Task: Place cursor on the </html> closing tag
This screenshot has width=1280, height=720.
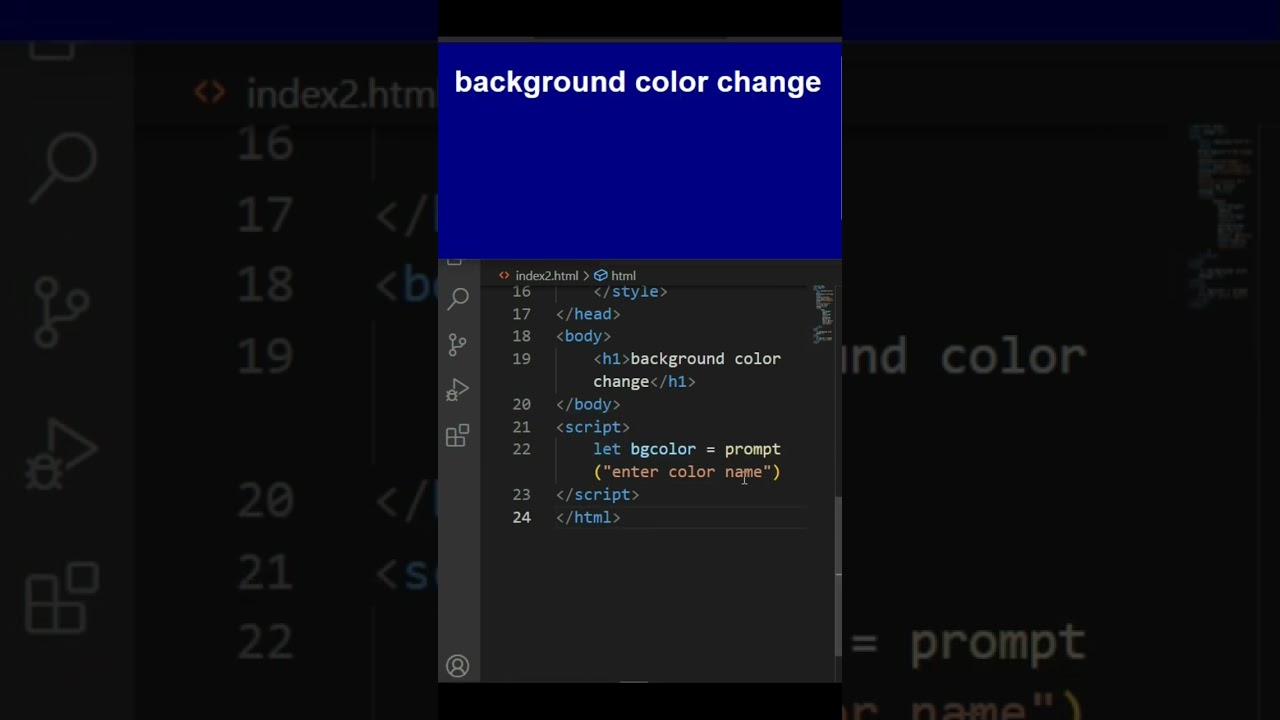Action: point(588,517)
